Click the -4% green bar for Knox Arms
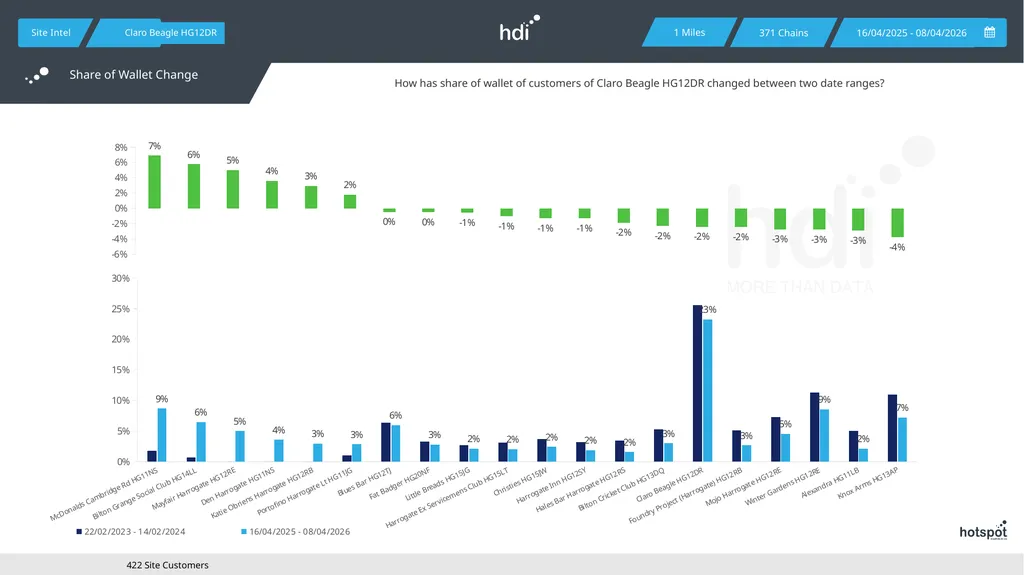The image size is (1024, 575). tap(897, 223)
